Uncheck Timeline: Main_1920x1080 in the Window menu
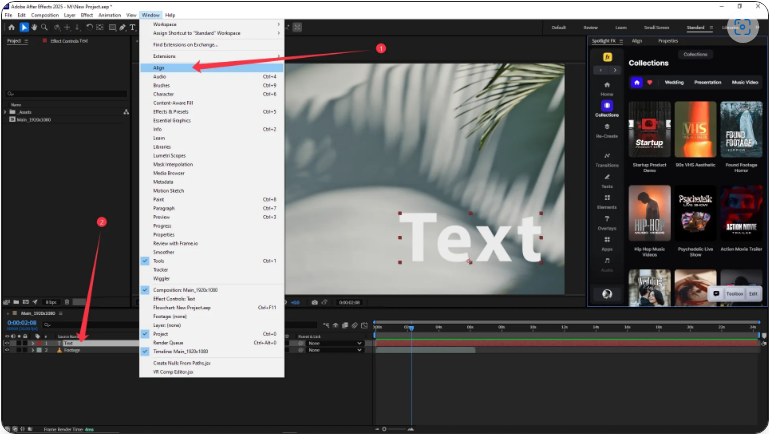This screenshot has height=434, width=769. click(211, 352)
